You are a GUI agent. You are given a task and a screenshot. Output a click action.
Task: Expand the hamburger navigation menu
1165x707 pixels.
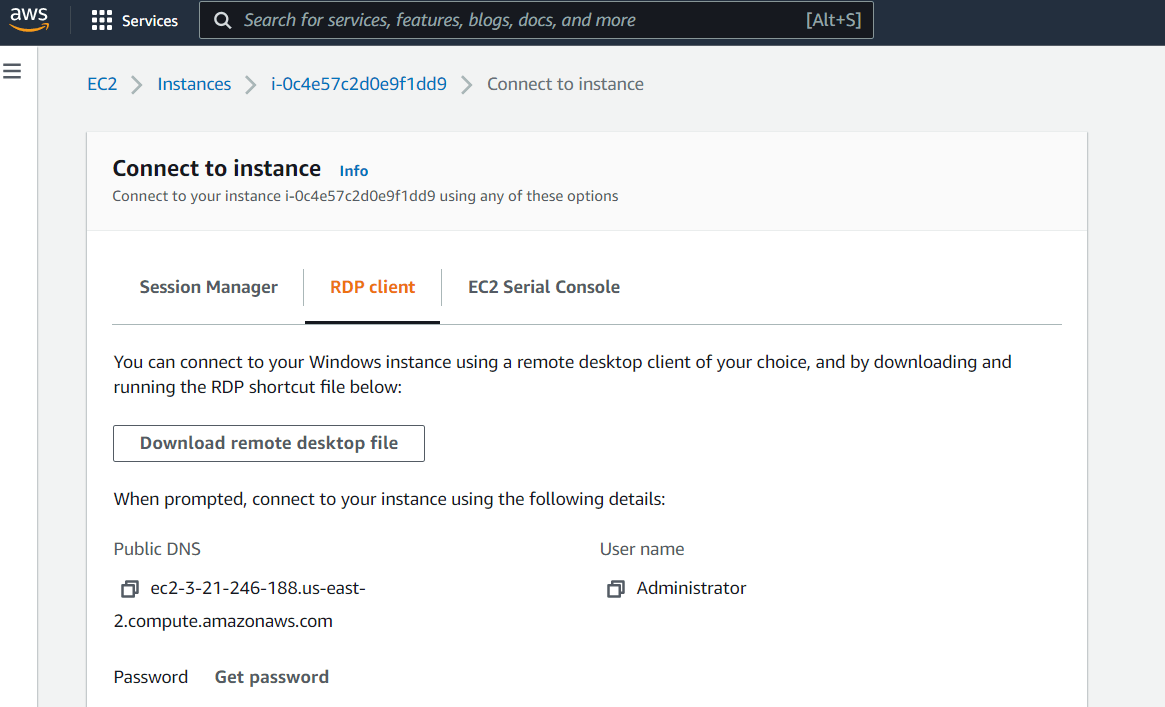[x=13, y=72]
